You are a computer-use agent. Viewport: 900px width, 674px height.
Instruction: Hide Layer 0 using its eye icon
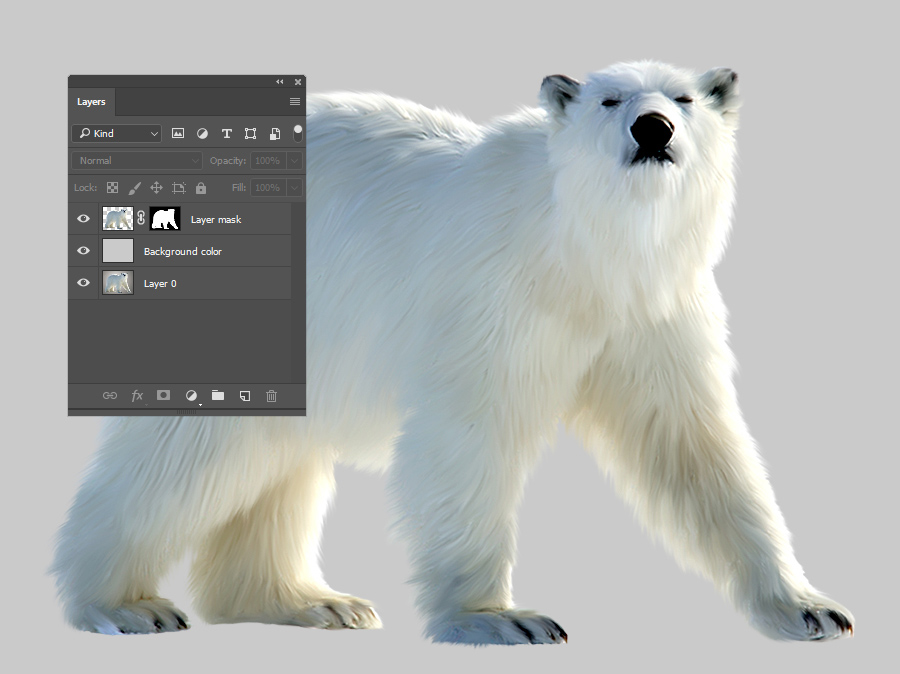click(x=84, y=283)
